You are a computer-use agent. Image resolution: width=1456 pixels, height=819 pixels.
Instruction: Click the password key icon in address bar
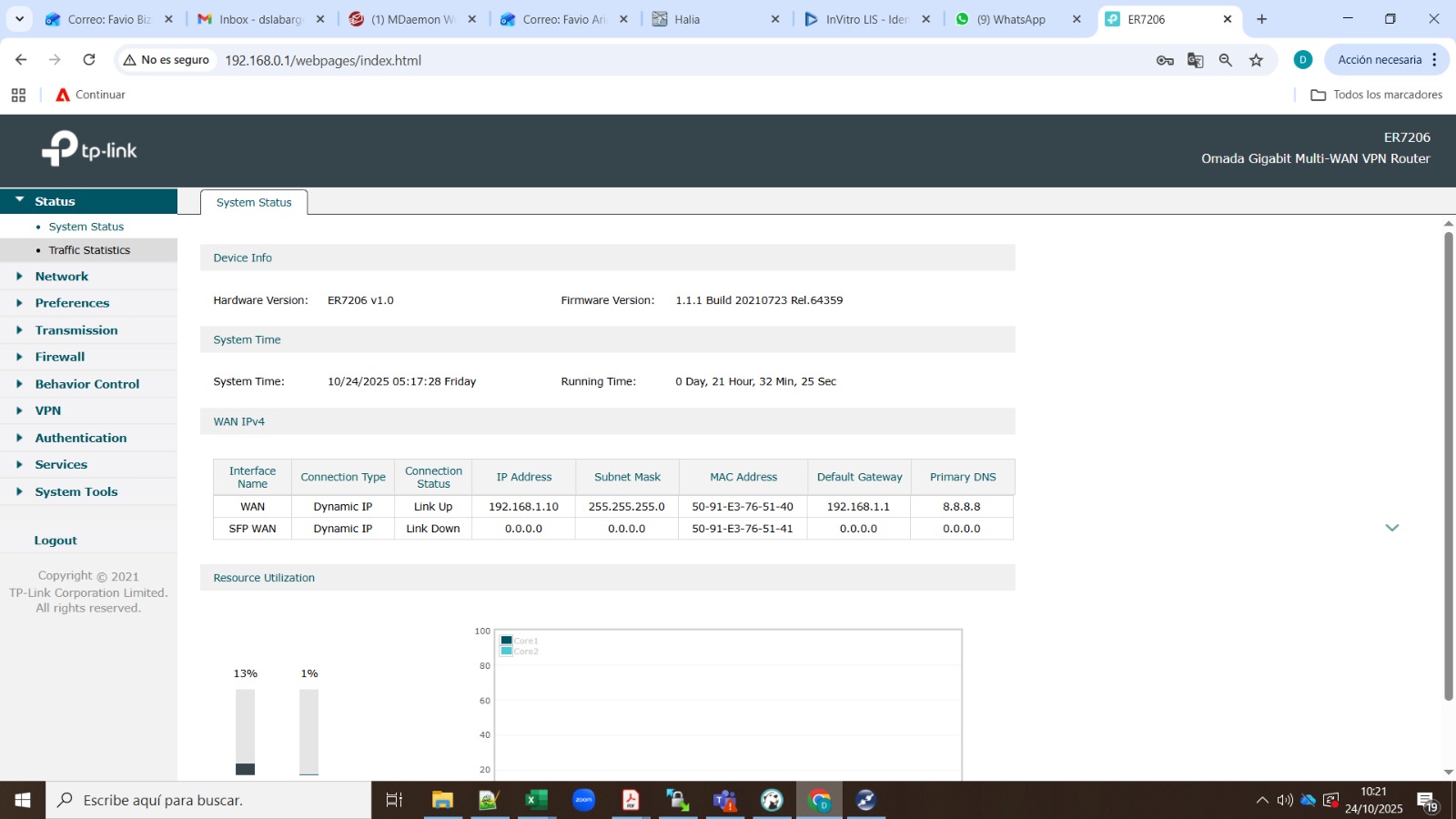(1165, 60)
